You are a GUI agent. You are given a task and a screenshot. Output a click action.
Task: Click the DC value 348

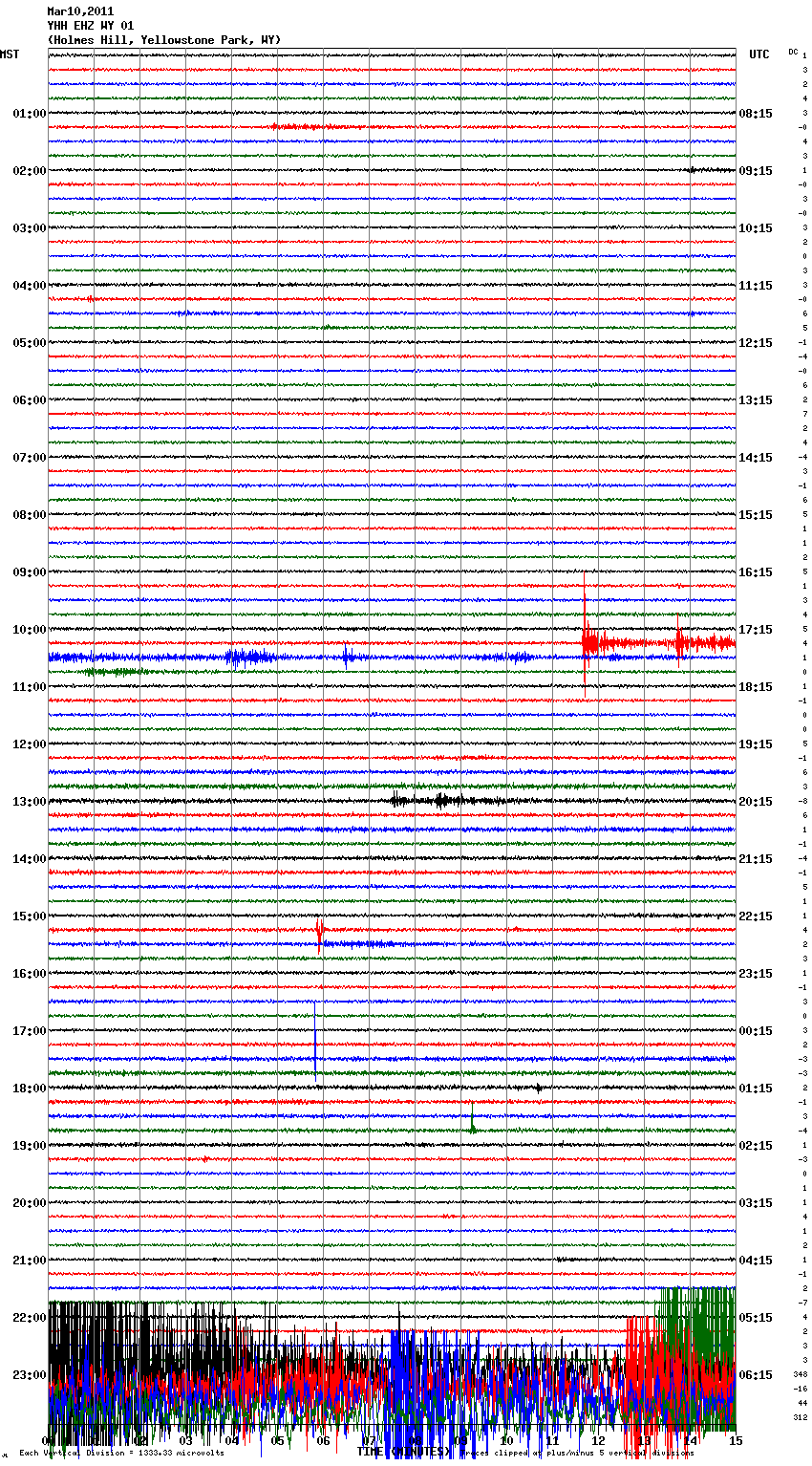click(801, 1374)
